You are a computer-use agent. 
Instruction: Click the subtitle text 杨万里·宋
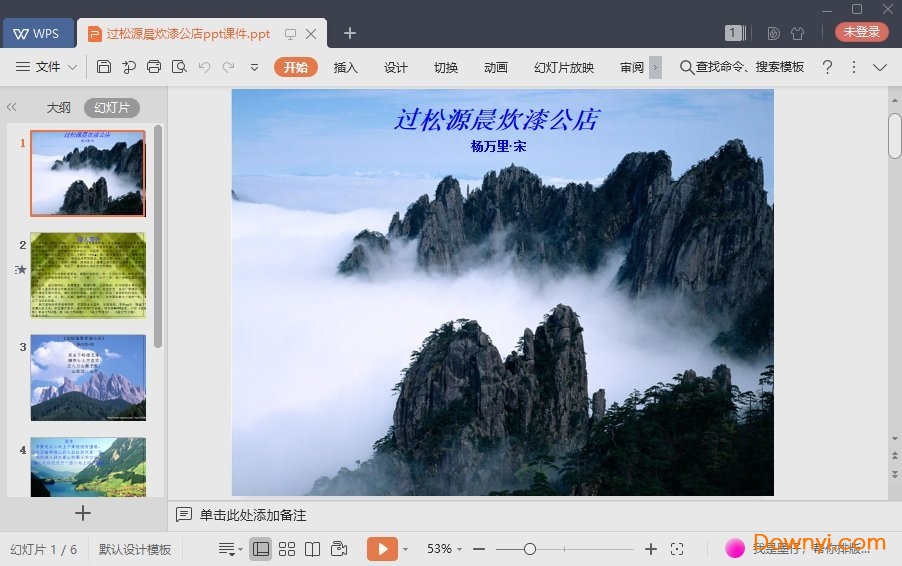pos(498,146)
